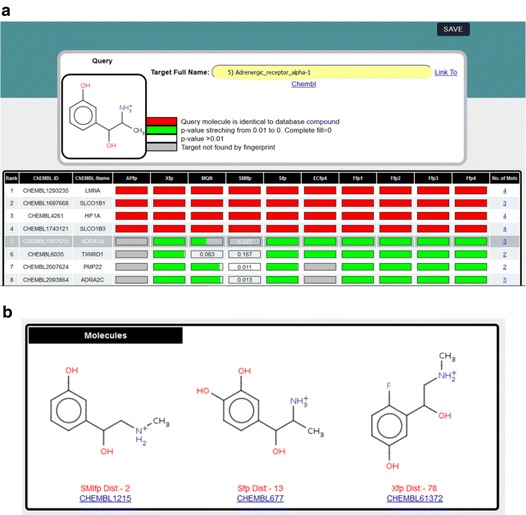This screenshot has height=515, width=526.
Task: Click the Ffp2 column header
Action: tap(396, 178)
